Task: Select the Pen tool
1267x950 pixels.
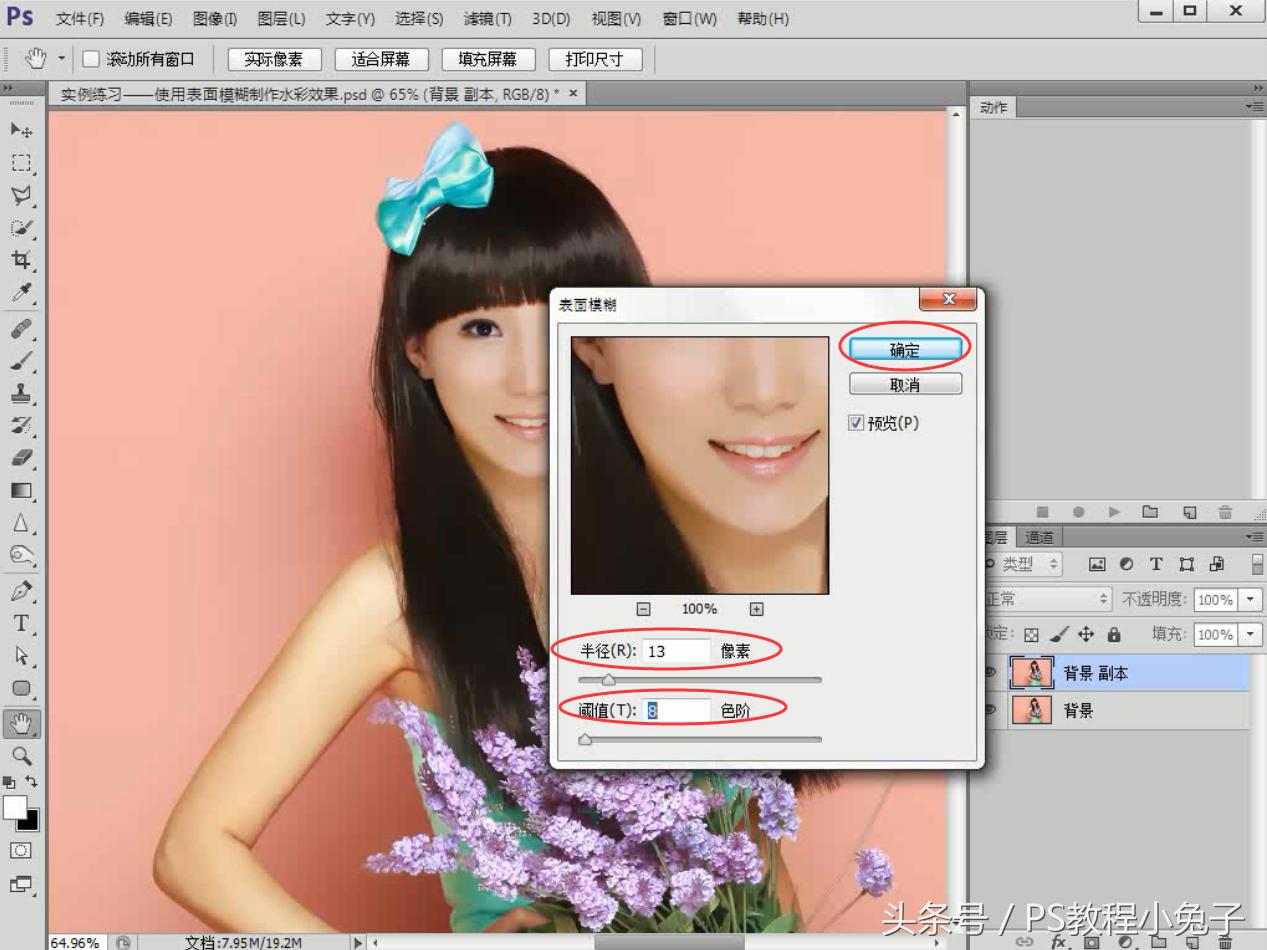Action: click(x=20, y=591)
